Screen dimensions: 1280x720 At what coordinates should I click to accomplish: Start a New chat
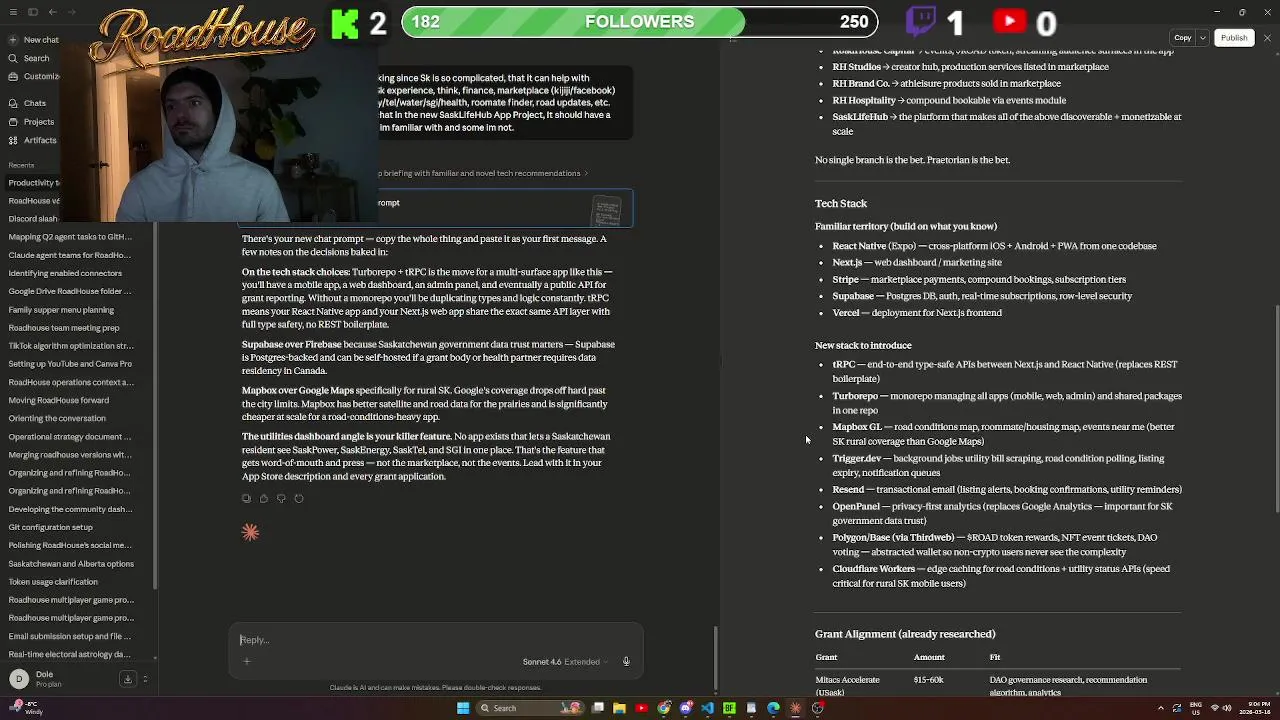click(x=34, y=40)
